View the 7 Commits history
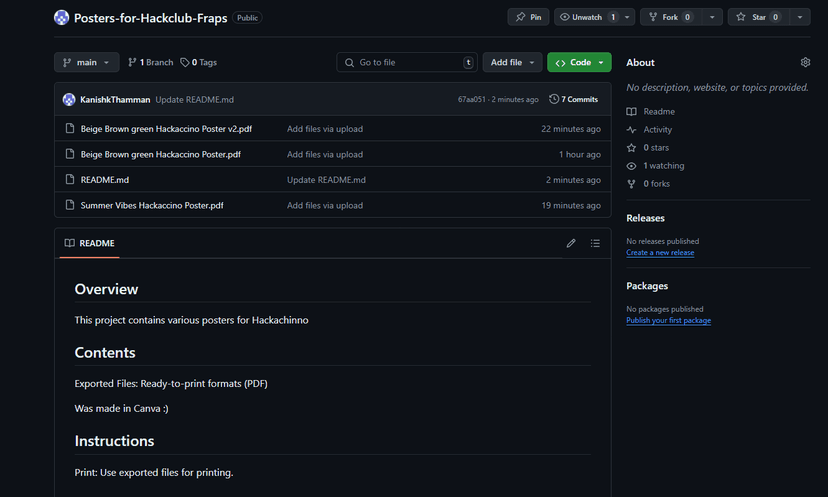 click(x=573, y=99)
